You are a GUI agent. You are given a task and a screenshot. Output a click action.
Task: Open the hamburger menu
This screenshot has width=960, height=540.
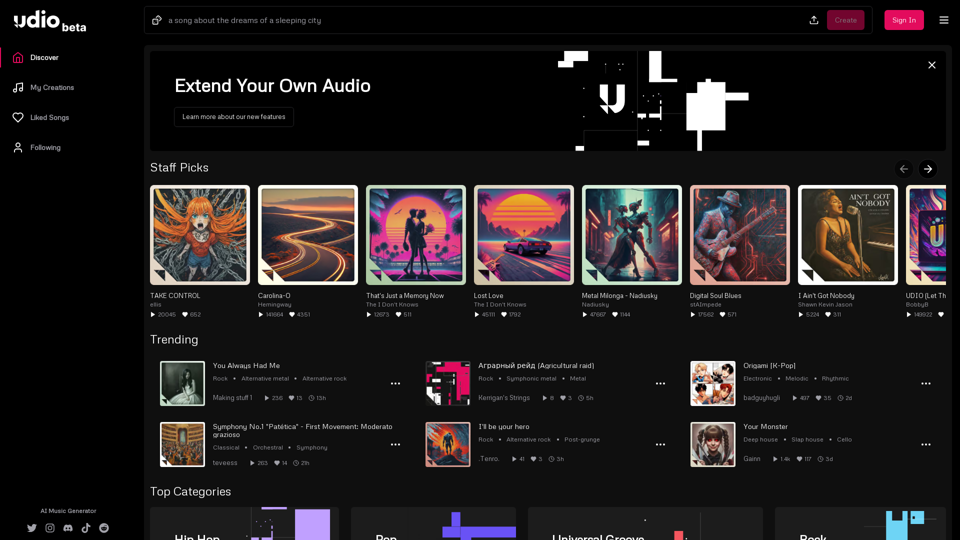point(943,20)
